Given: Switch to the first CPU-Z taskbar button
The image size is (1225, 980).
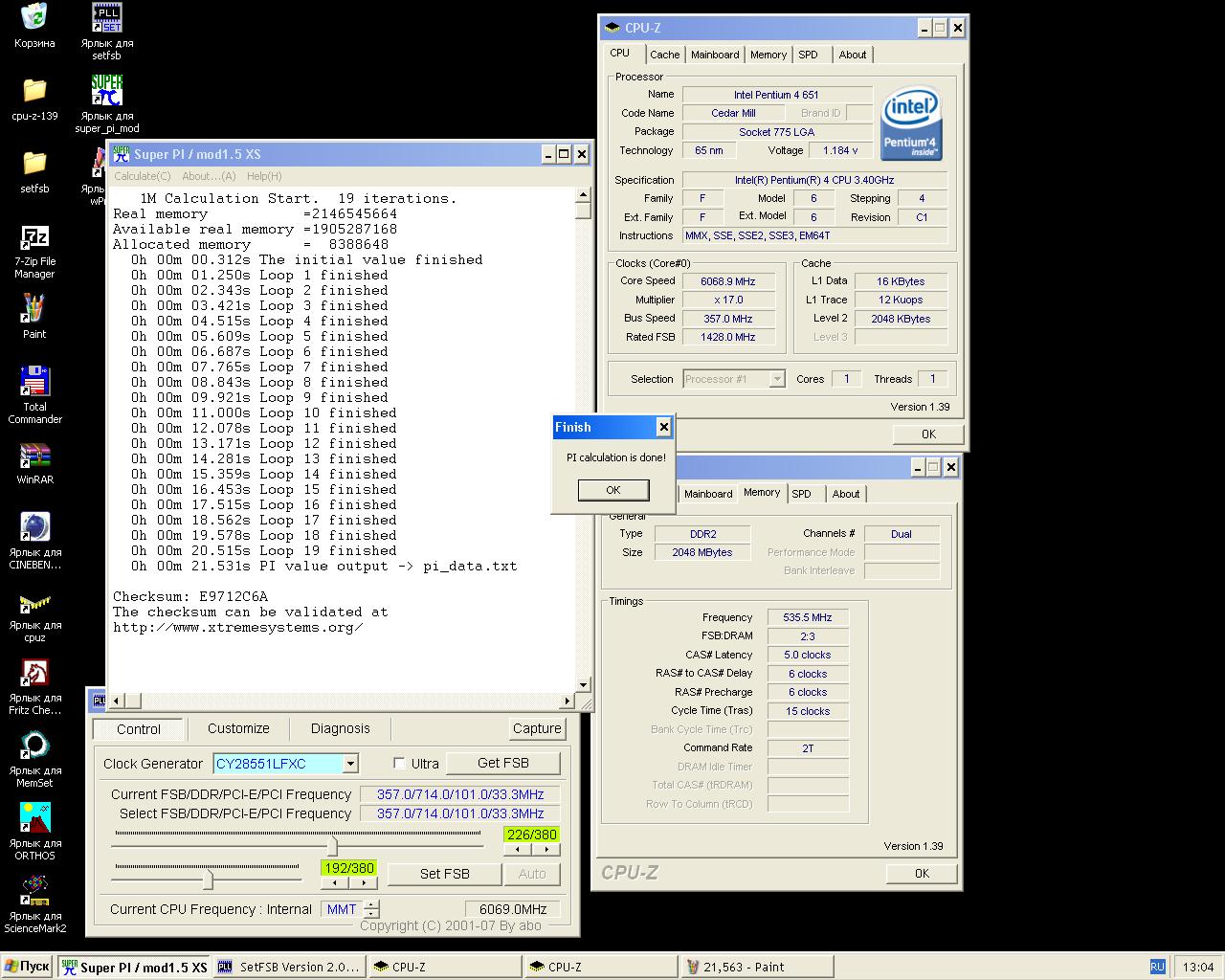Looking at the screenshot, I should 445,968.
